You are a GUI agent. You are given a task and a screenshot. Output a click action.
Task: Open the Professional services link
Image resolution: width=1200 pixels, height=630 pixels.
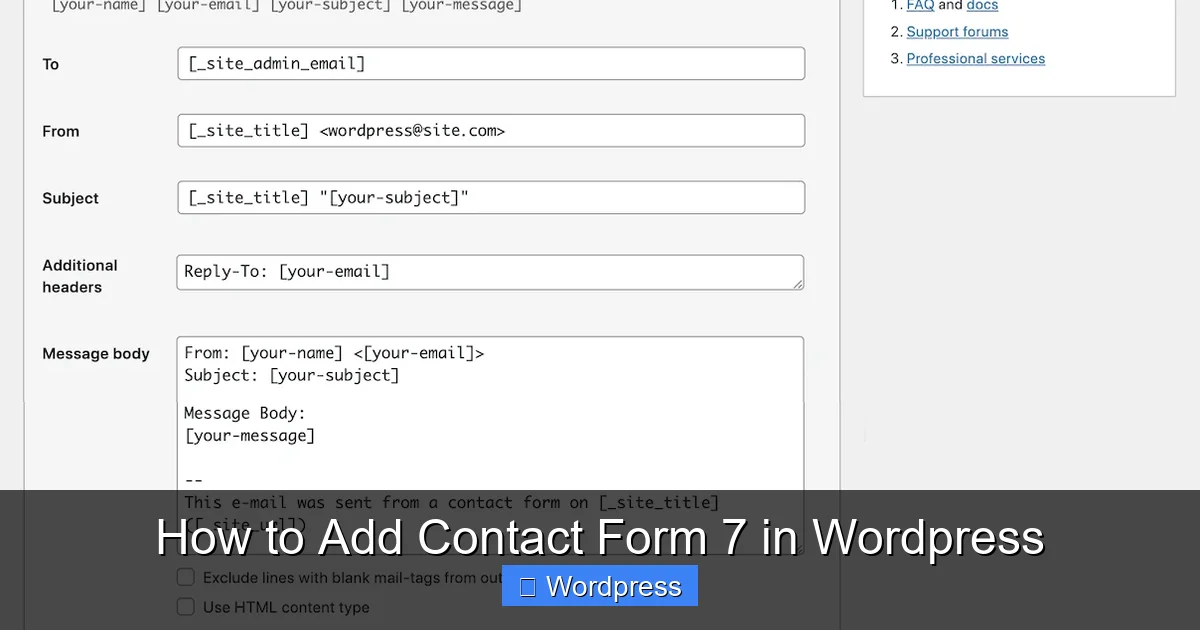click(975, 58)
